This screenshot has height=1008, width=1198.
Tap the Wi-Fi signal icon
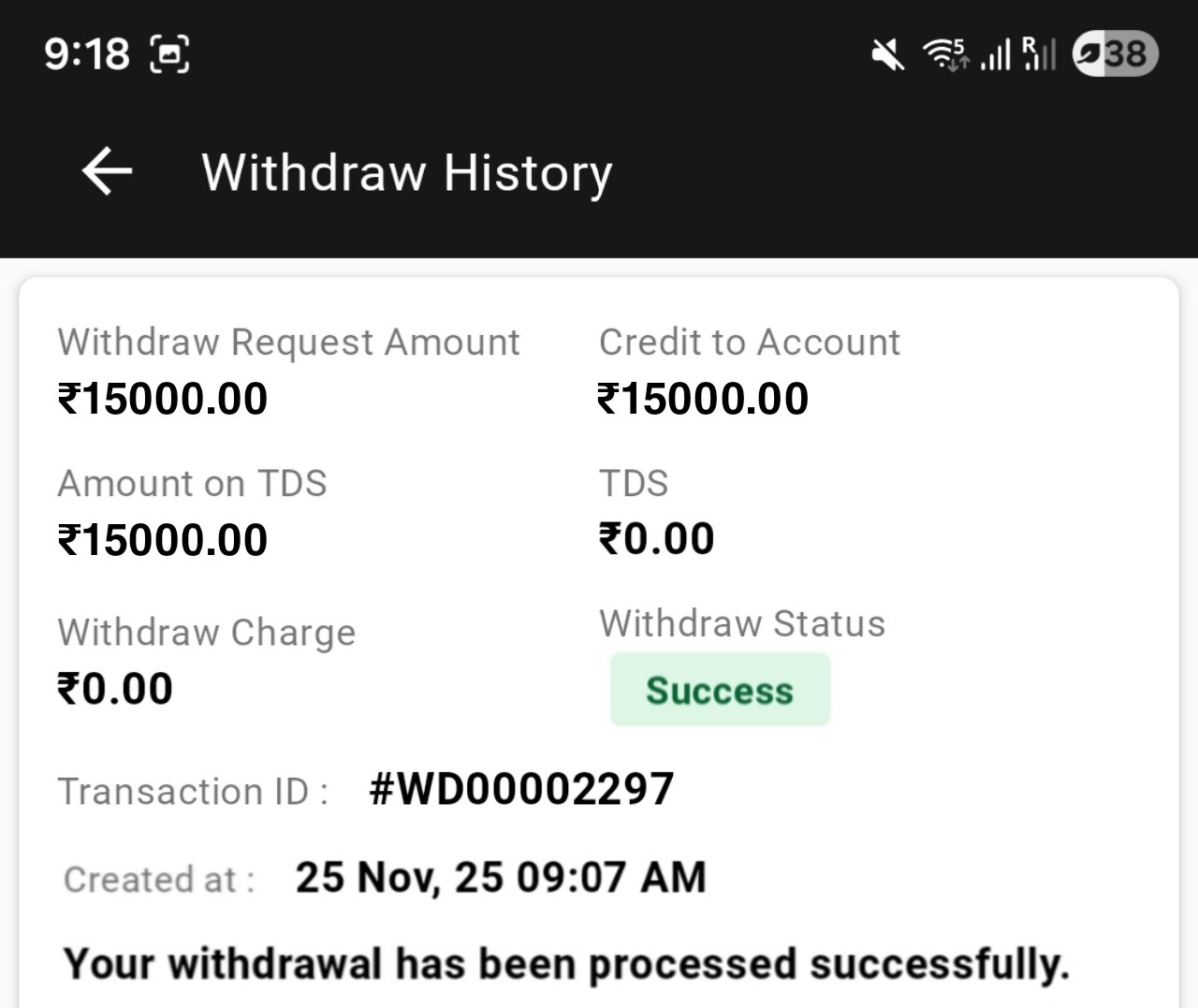(945, 54)
